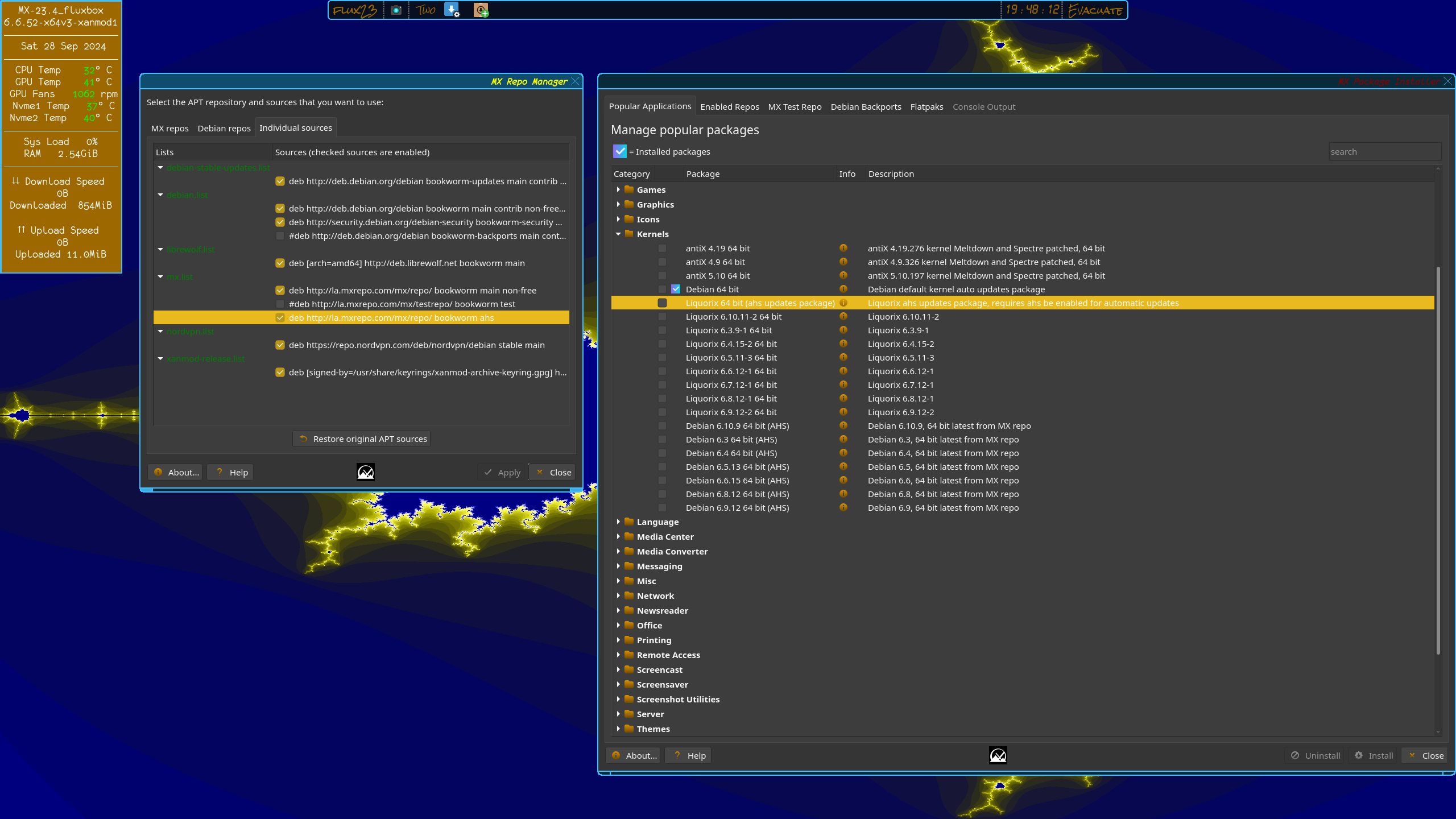
Task: Show info for Debian 6.10.9 64 bit (AHS)
Action: click(843, 425)
